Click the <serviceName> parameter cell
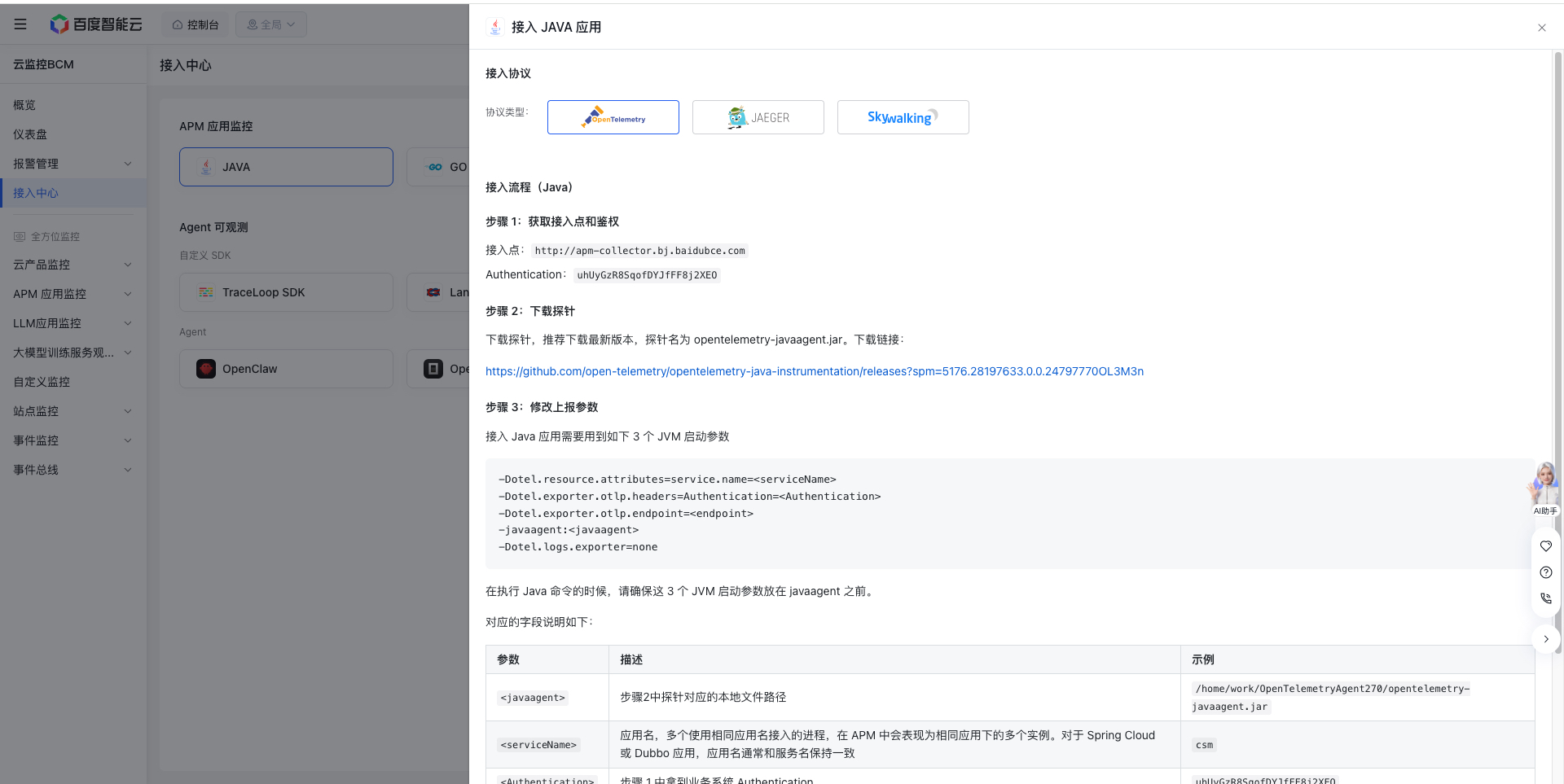Screen dimensions: 1564x784 pos(547,744)
